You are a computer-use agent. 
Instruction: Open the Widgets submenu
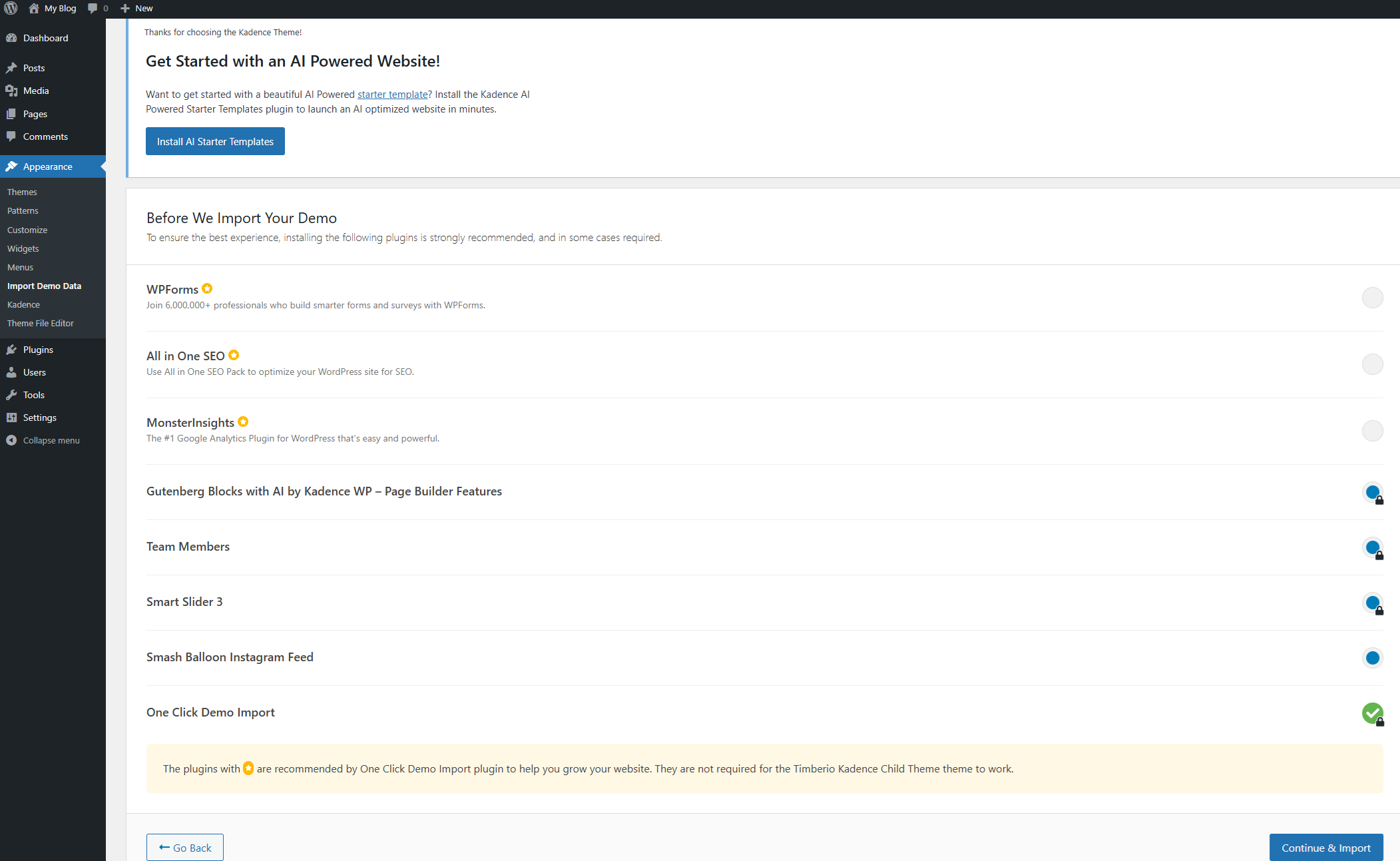[x=23, y=248]
